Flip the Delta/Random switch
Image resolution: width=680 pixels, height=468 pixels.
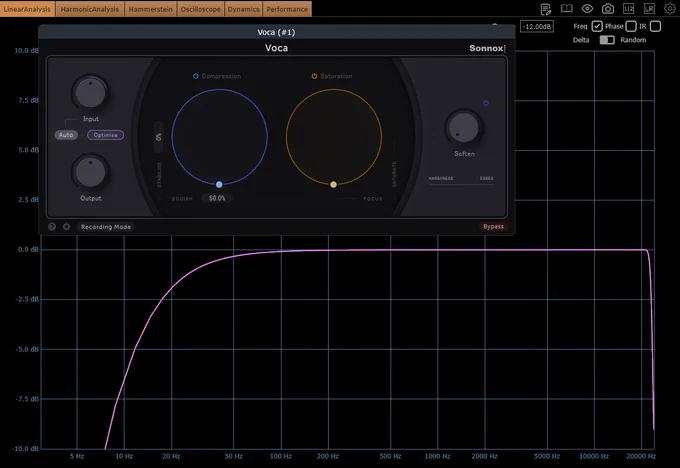pos(607,40)
